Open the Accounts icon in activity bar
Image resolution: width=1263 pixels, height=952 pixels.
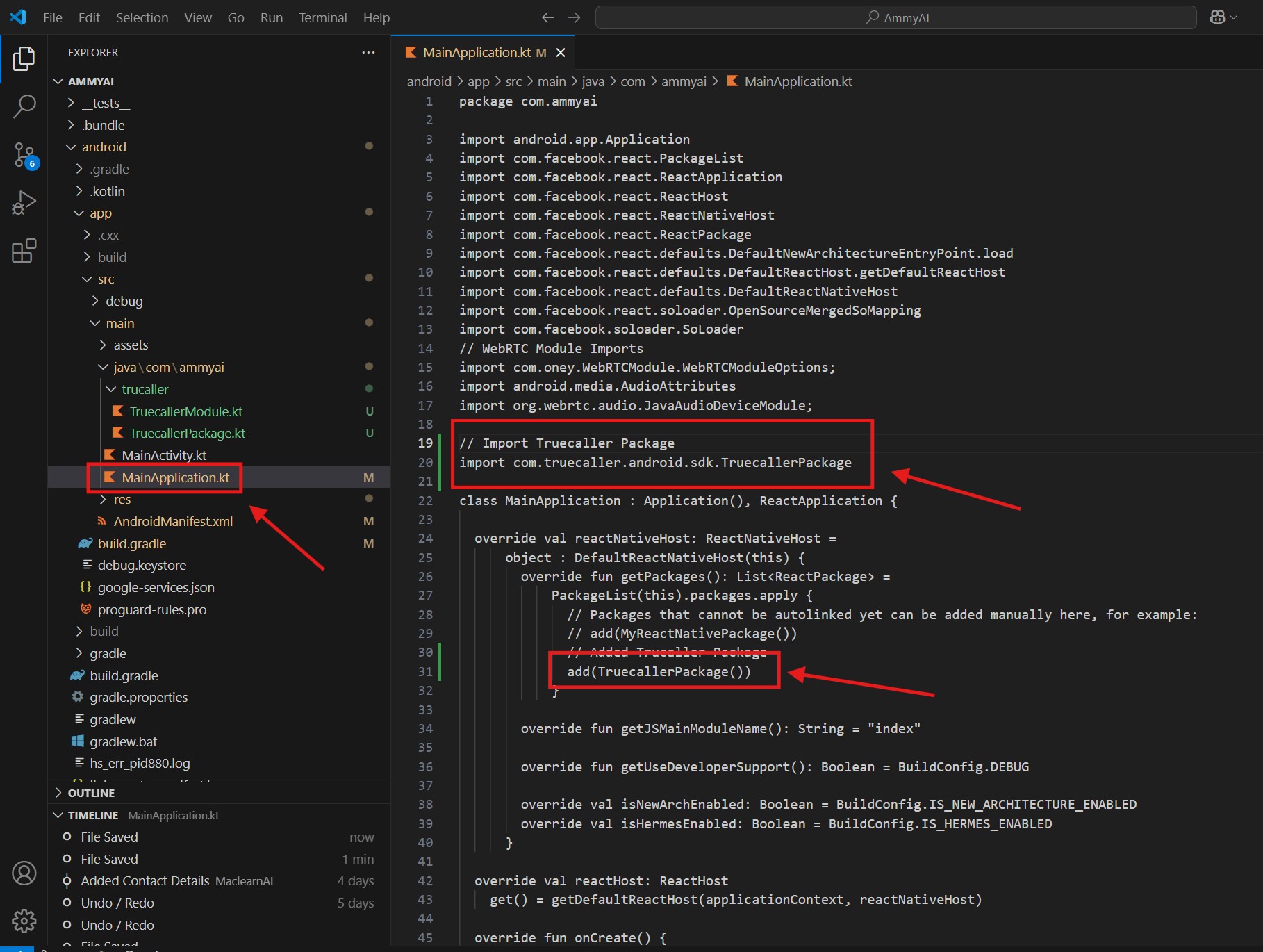(x=24, y=873)
